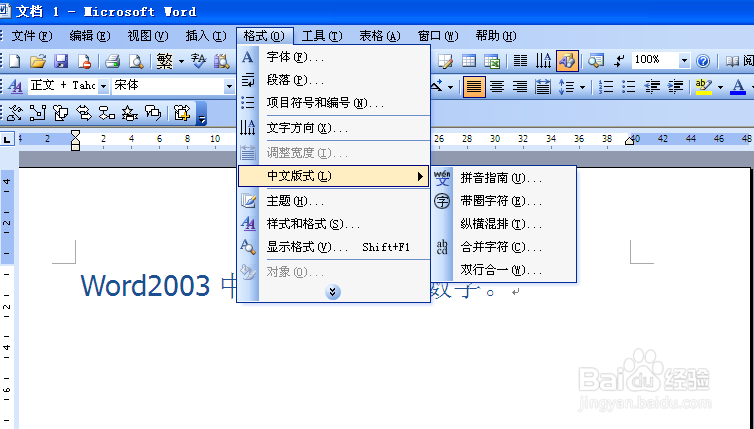Open the 表格(A) menu
The image size is (754, 429).
click(380, 36)
